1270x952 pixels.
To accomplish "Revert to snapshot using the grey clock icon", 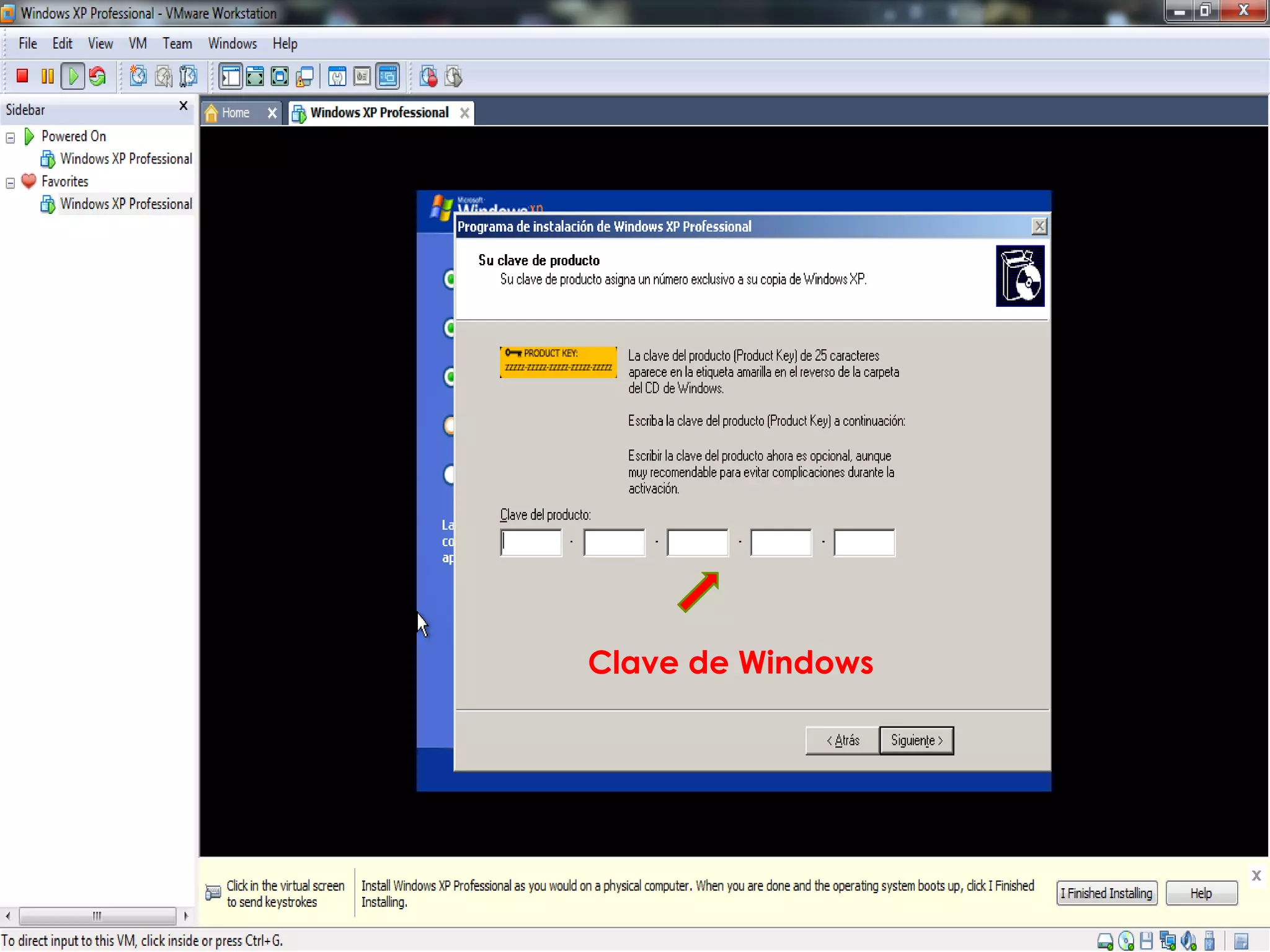I will click(x=164, y=76).
